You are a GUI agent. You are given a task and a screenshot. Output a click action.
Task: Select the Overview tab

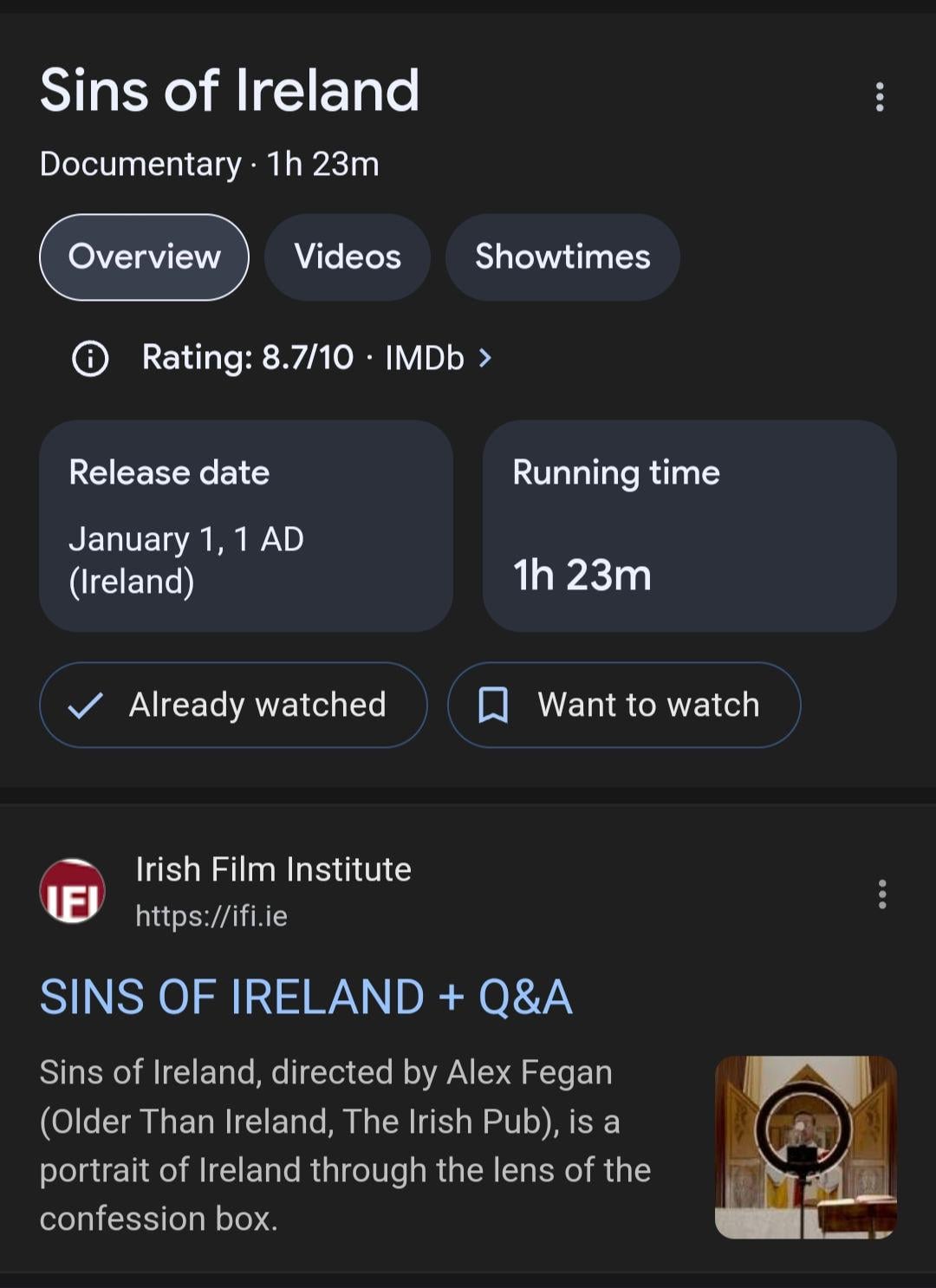coord(144,257)
